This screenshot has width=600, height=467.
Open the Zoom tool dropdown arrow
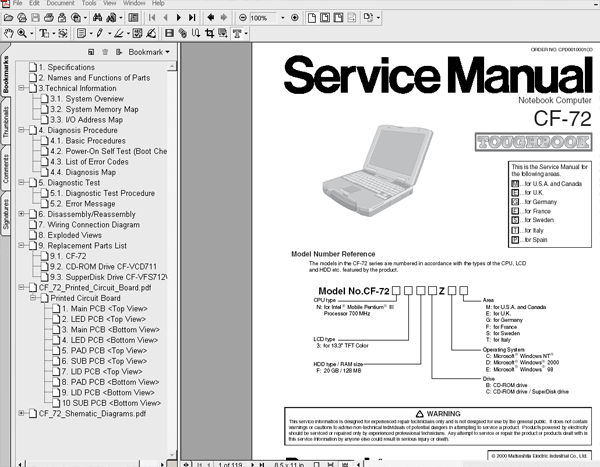pyautogui.click(x=32, y=34)
